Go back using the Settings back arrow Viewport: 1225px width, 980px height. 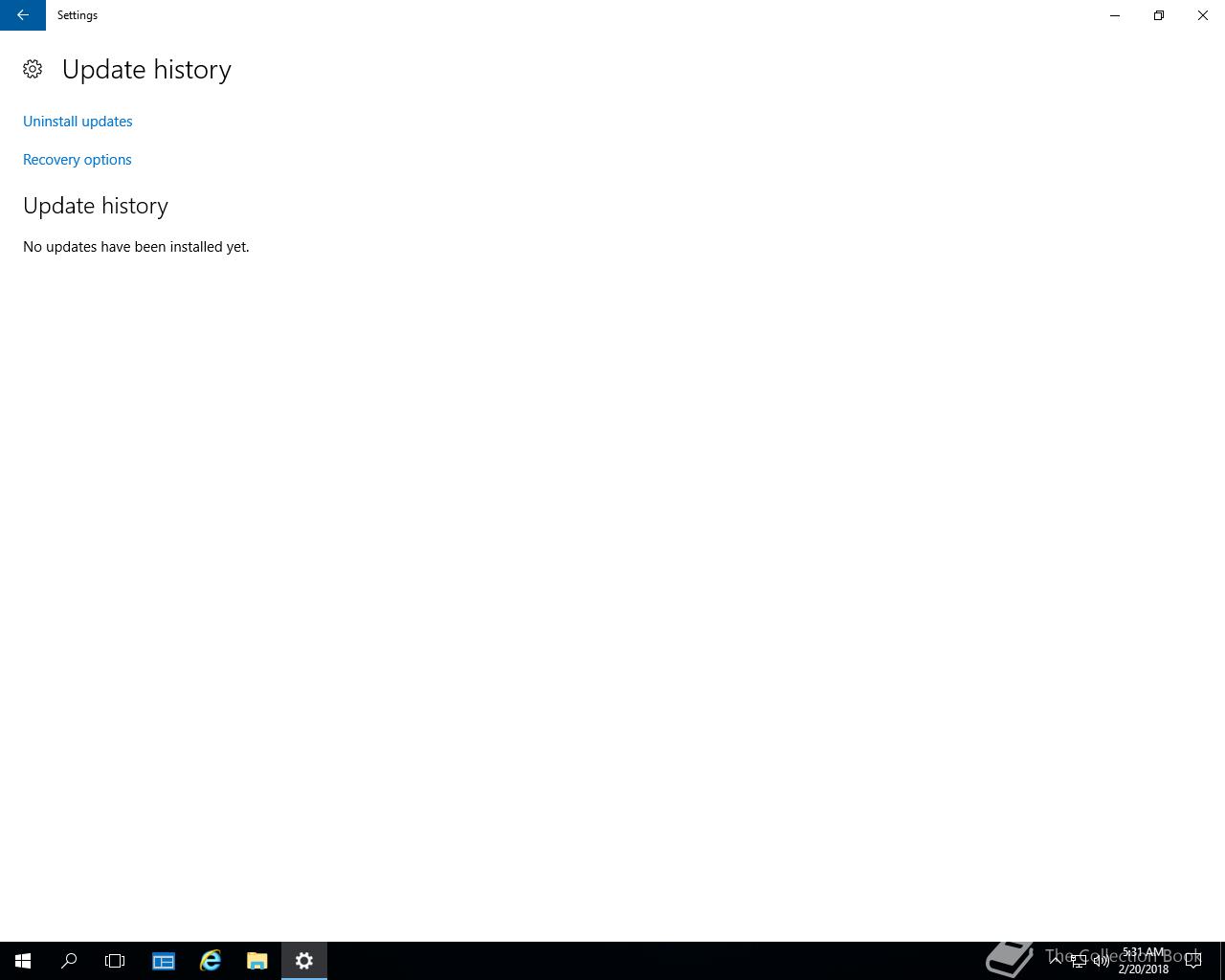(22, 15)
